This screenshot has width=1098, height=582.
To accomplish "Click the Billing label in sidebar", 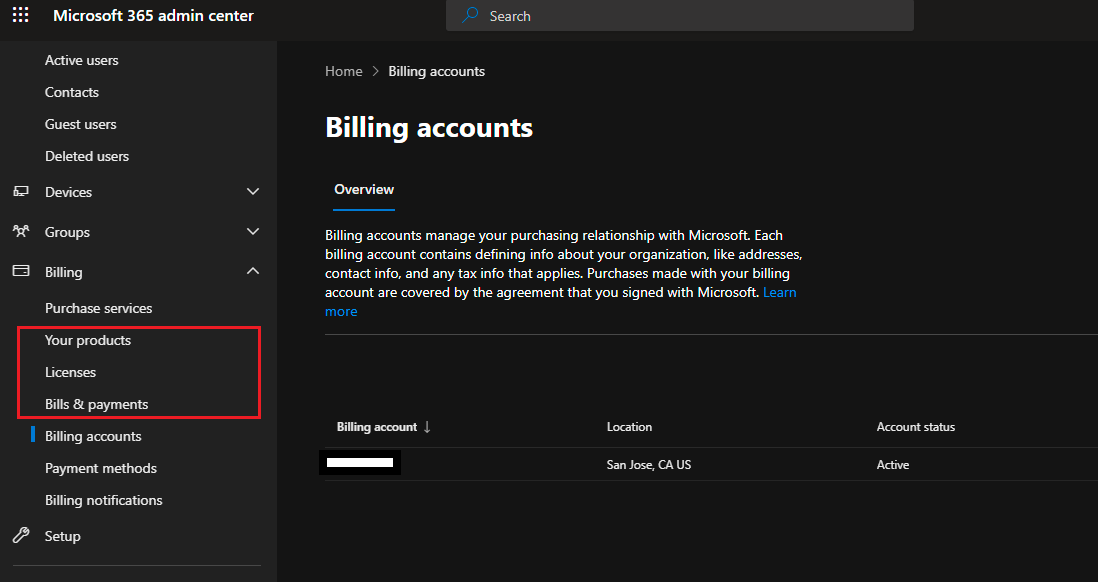I will (x=63, y=272).
